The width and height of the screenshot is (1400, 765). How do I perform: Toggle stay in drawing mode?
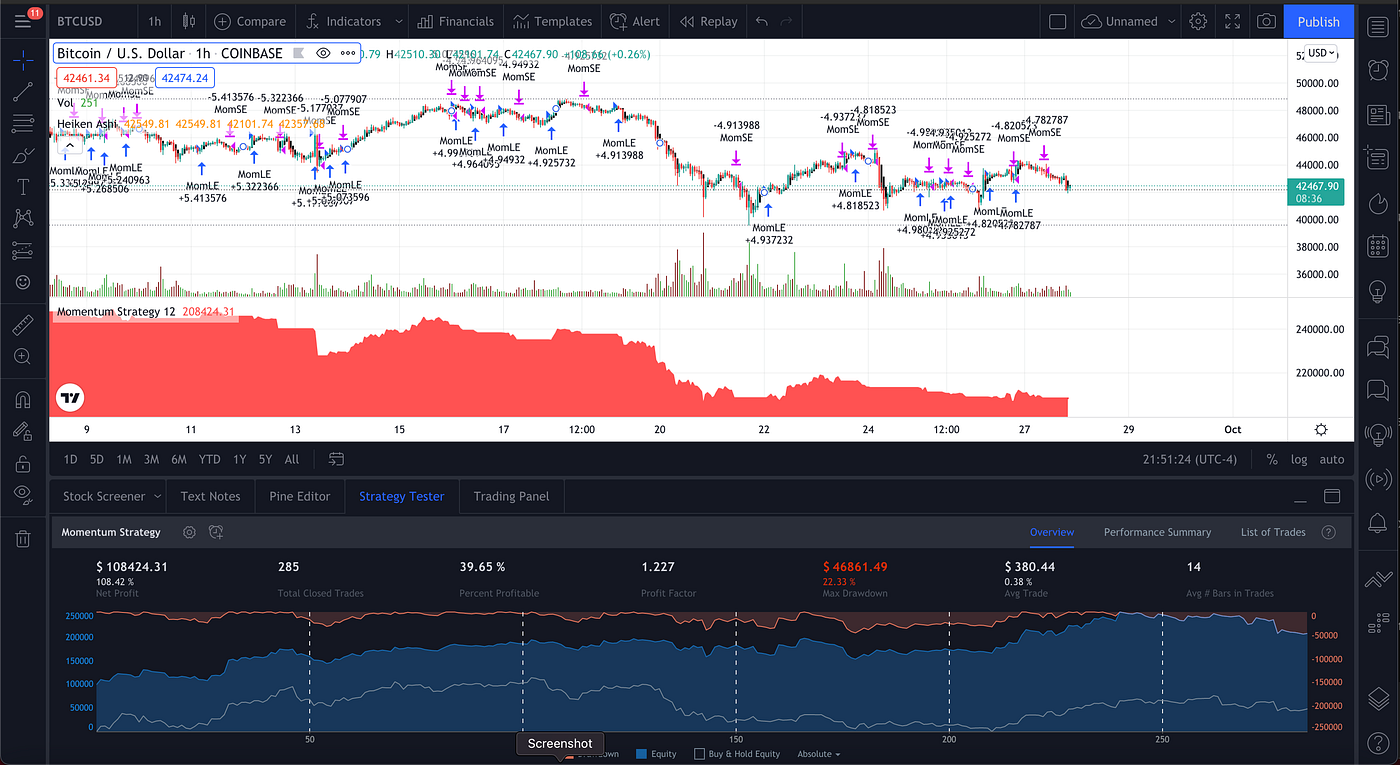coord(22,431)
